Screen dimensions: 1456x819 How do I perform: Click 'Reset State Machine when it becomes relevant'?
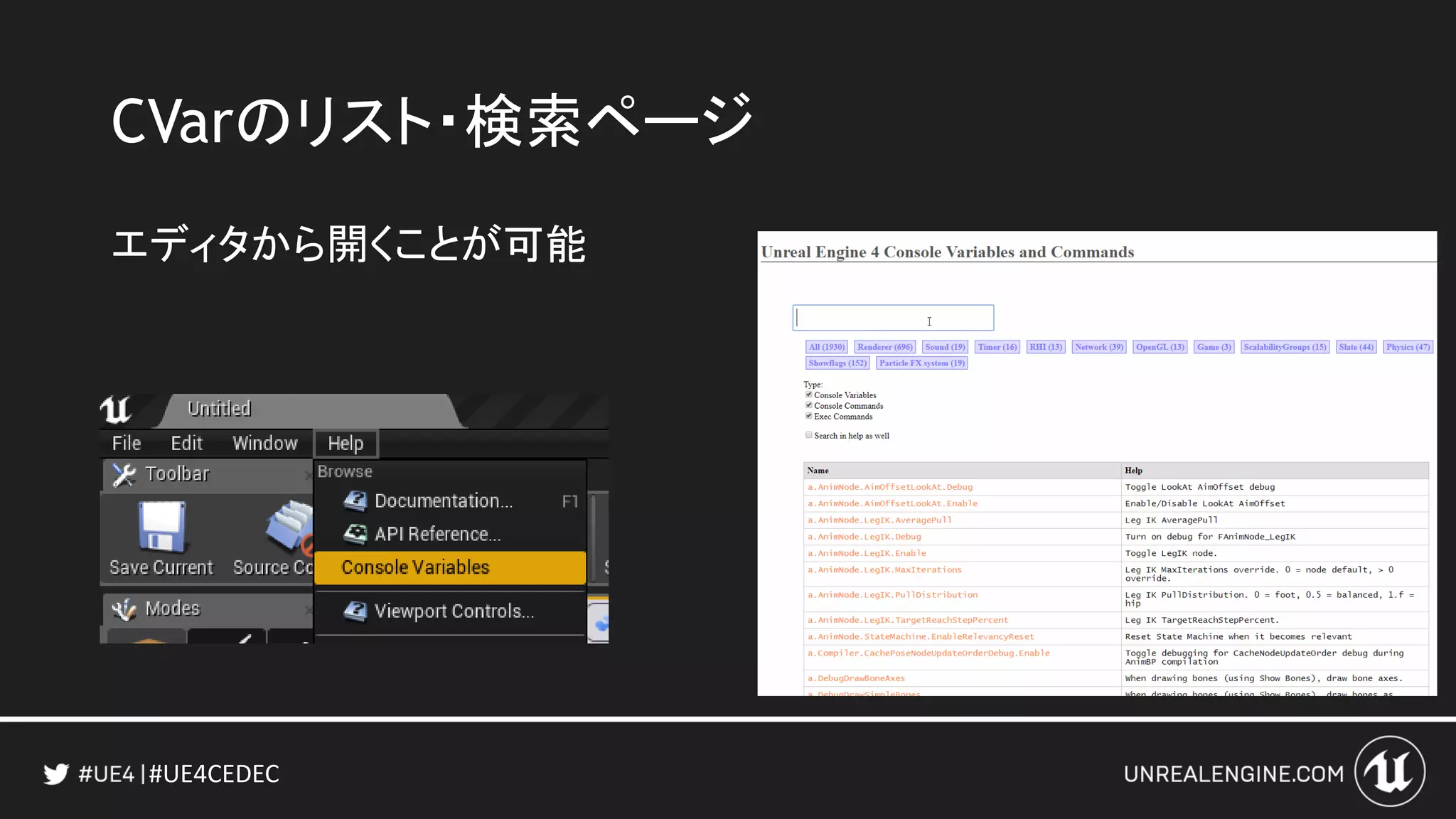click(1238, 636)
